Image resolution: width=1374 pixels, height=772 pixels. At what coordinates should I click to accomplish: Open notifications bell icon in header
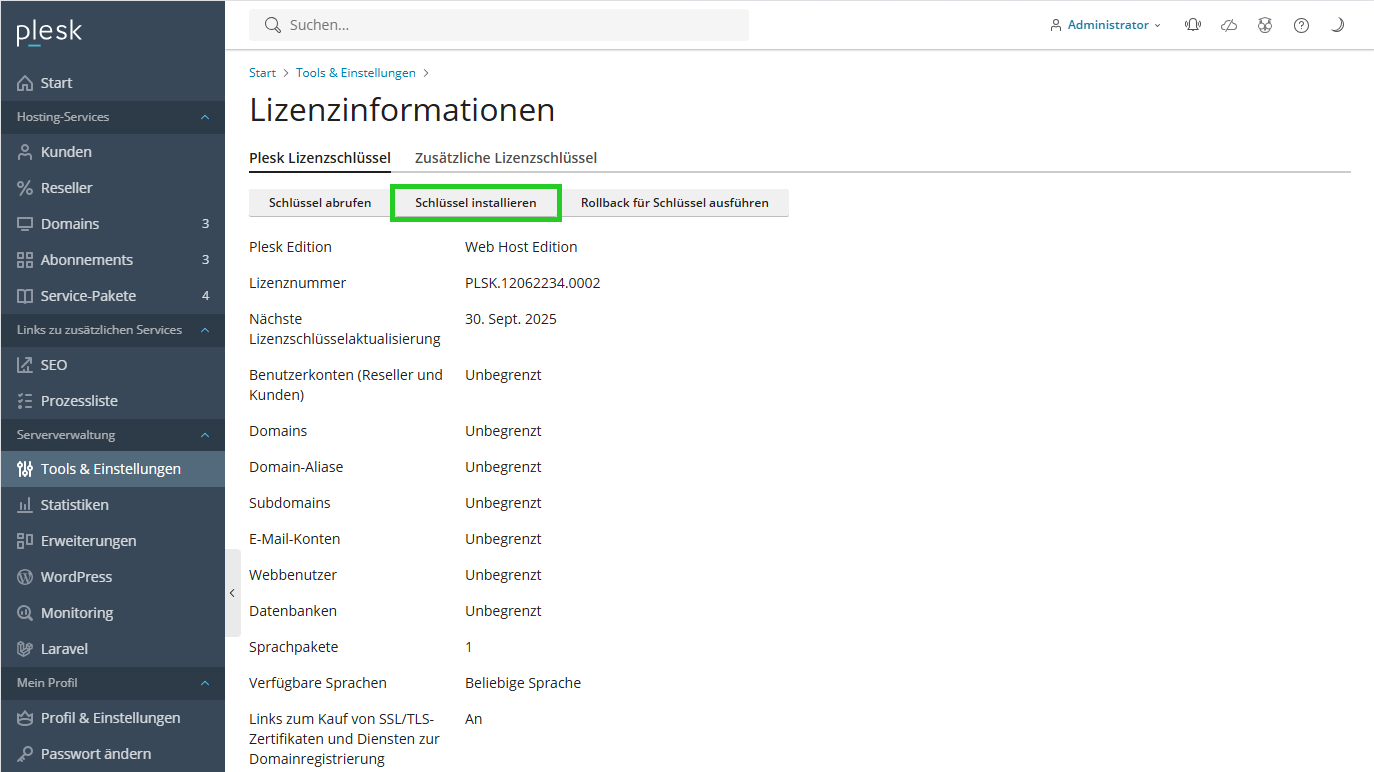pos(1193,25)
